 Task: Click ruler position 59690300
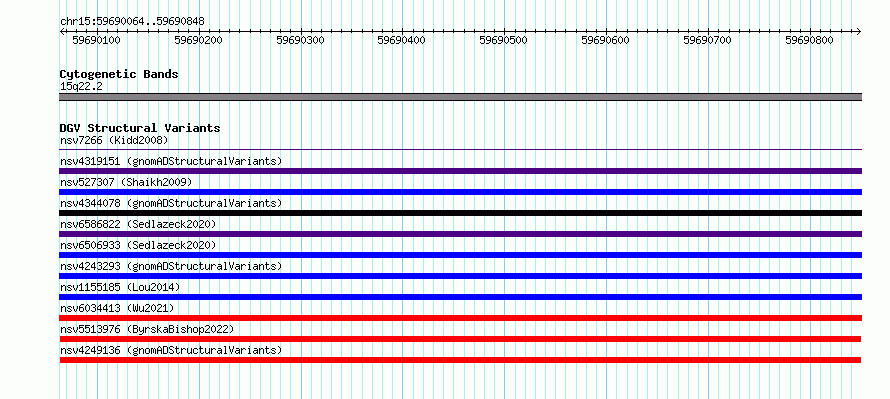point(300,40)
